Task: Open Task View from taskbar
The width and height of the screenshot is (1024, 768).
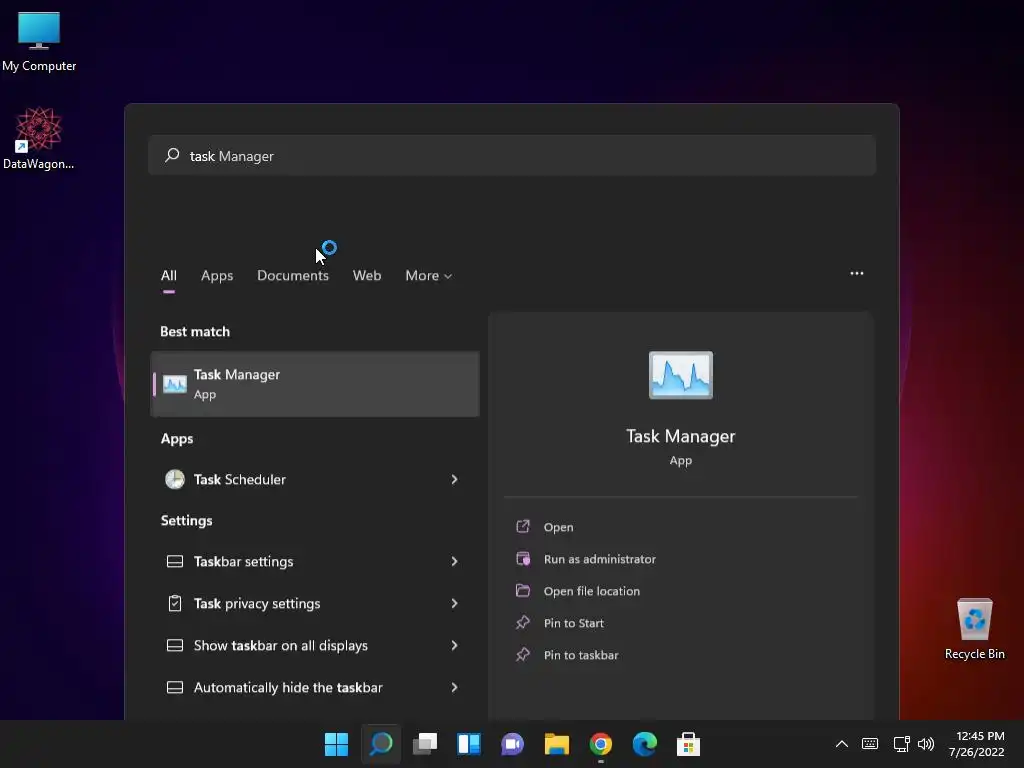Action: [425, 744]
